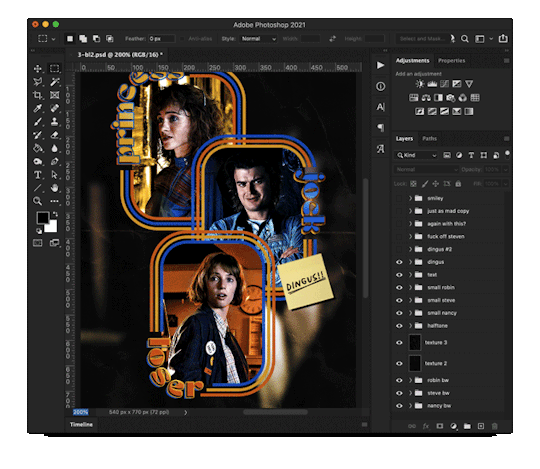Select the Healing Brush tool
This screenshot has height=469, width=540.
[54, 108]
